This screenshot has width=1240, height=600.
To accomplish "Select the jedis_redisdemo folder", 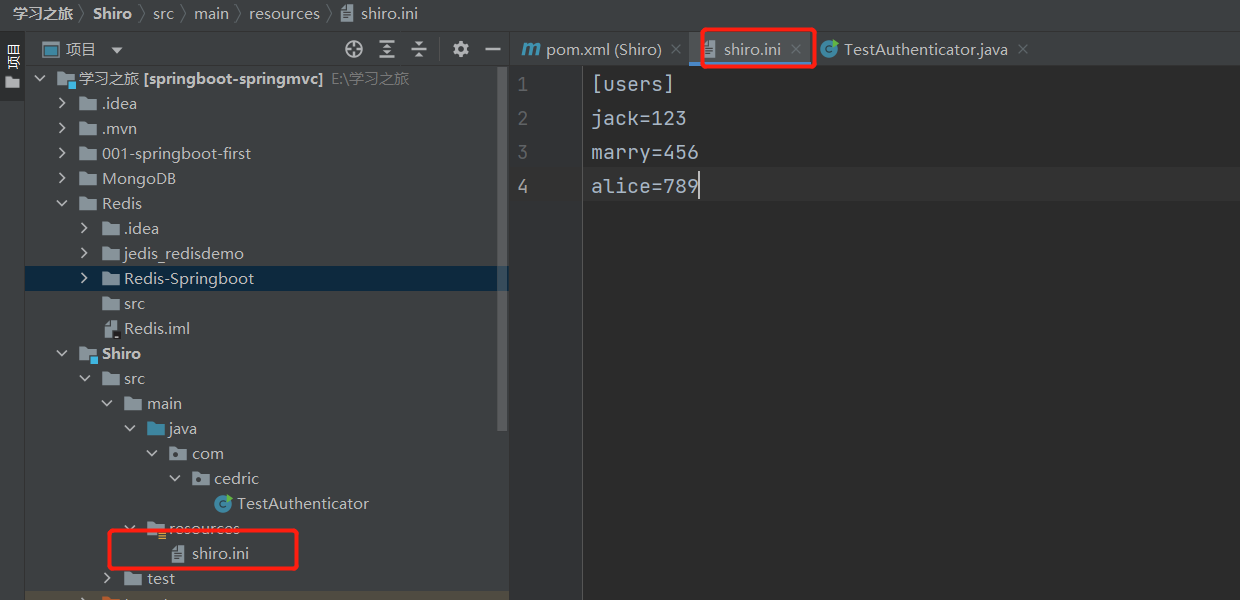I will pos(184,254).
